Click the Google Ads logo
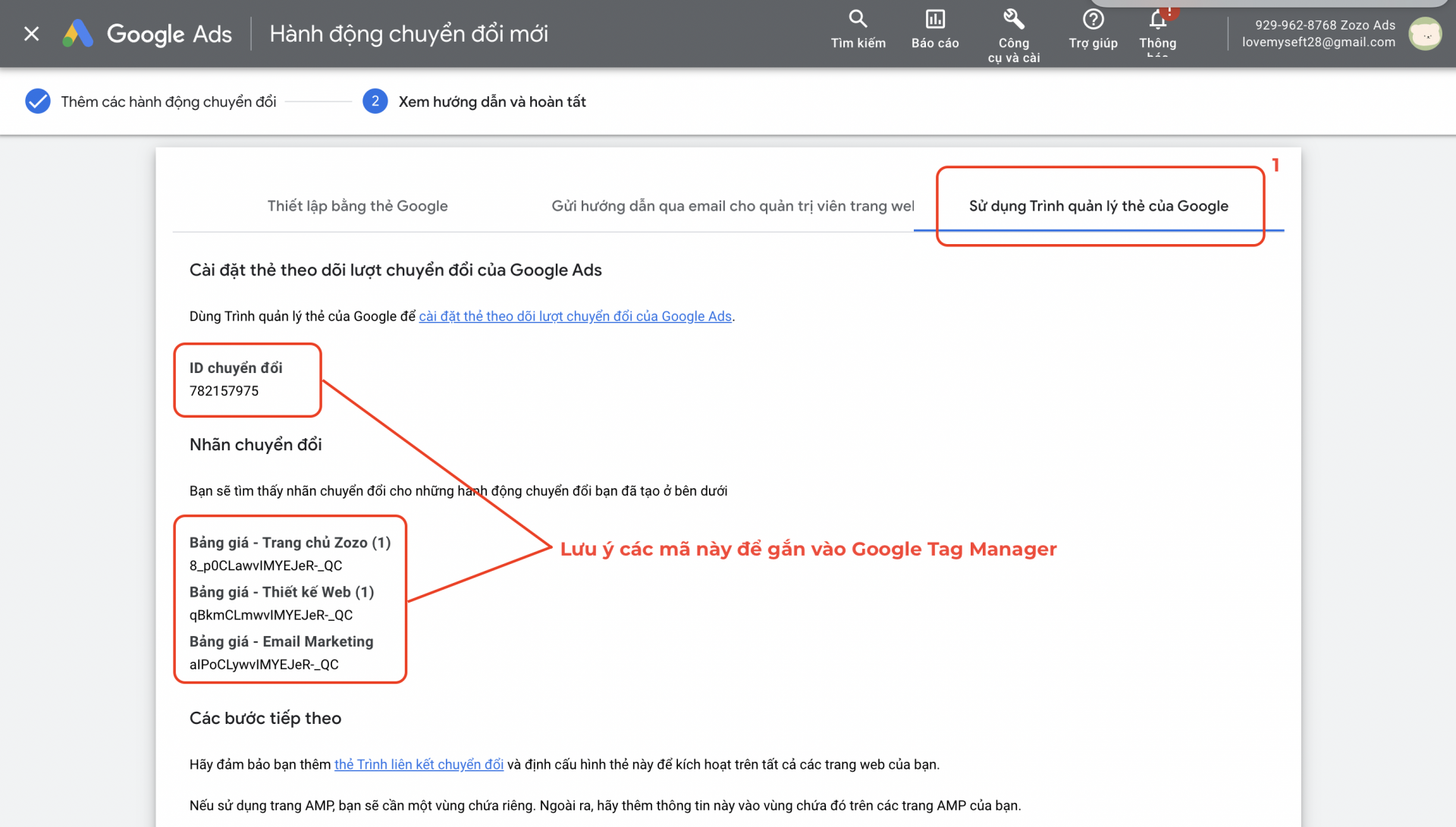This screenshot has height=827, width=1456. [x=147, y=33]
